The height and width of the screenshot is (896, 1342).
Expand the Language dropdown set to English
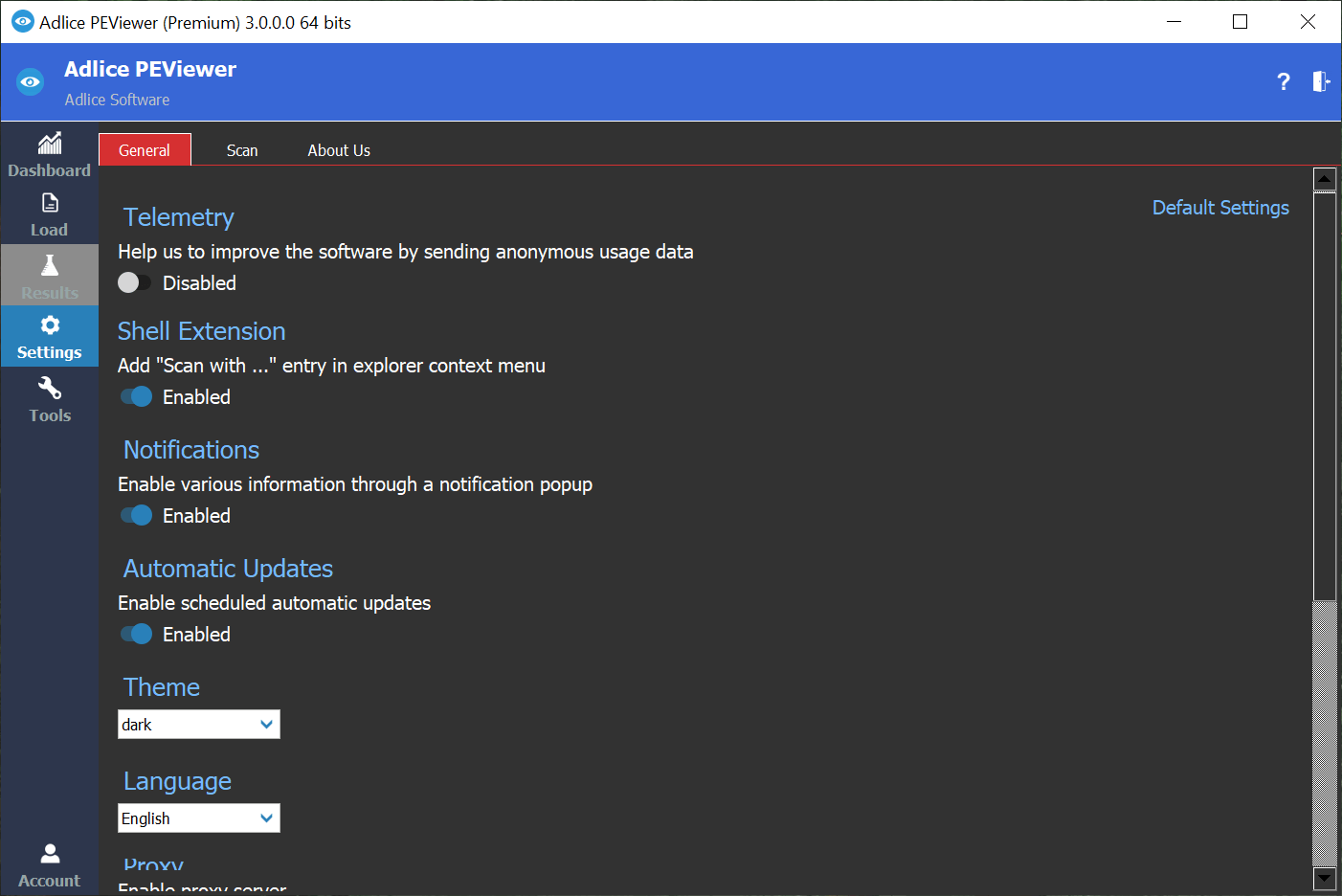click(198, 818)
